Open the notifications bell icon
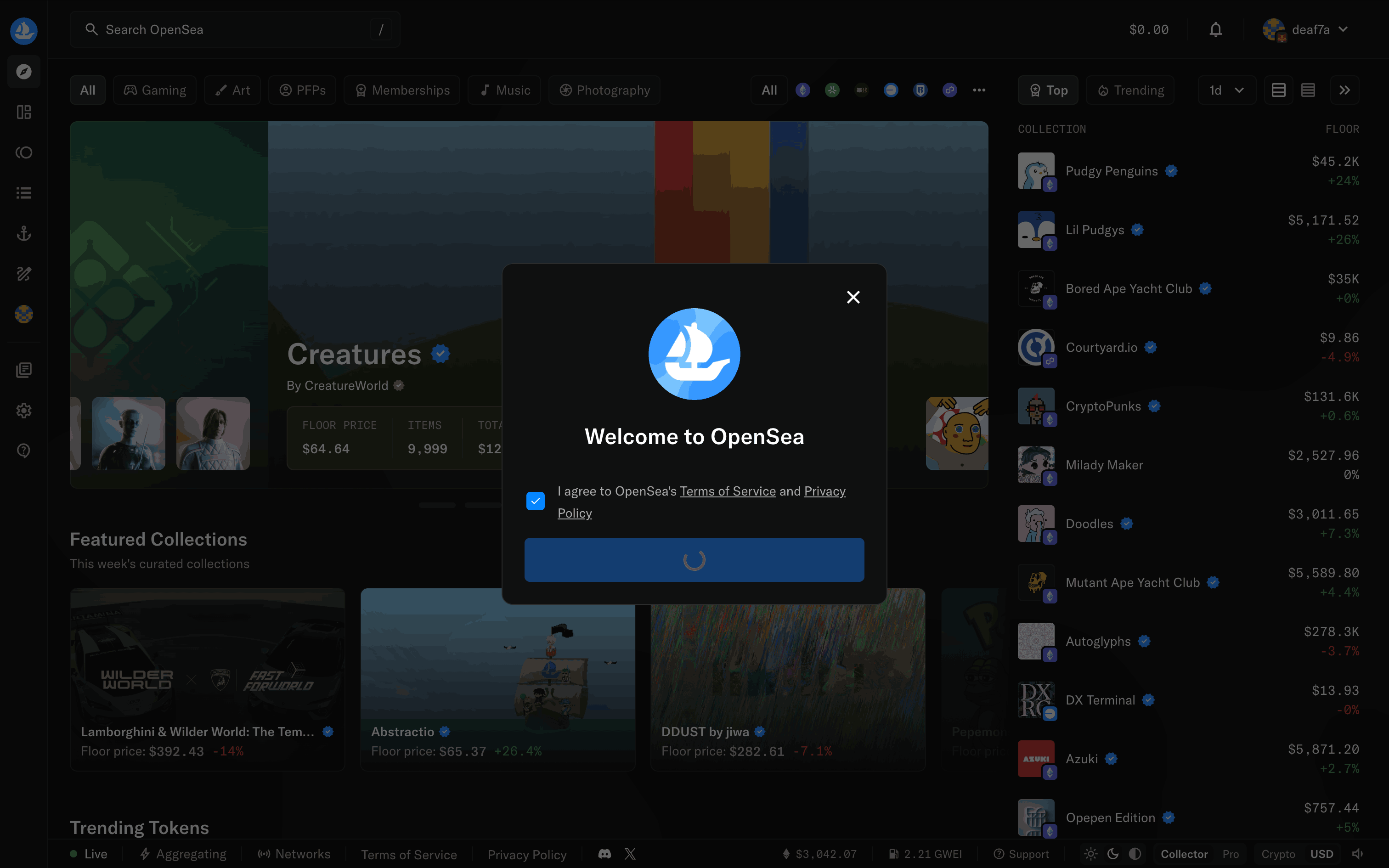This screenshot has width=1389, height=868. point(1215,30)
